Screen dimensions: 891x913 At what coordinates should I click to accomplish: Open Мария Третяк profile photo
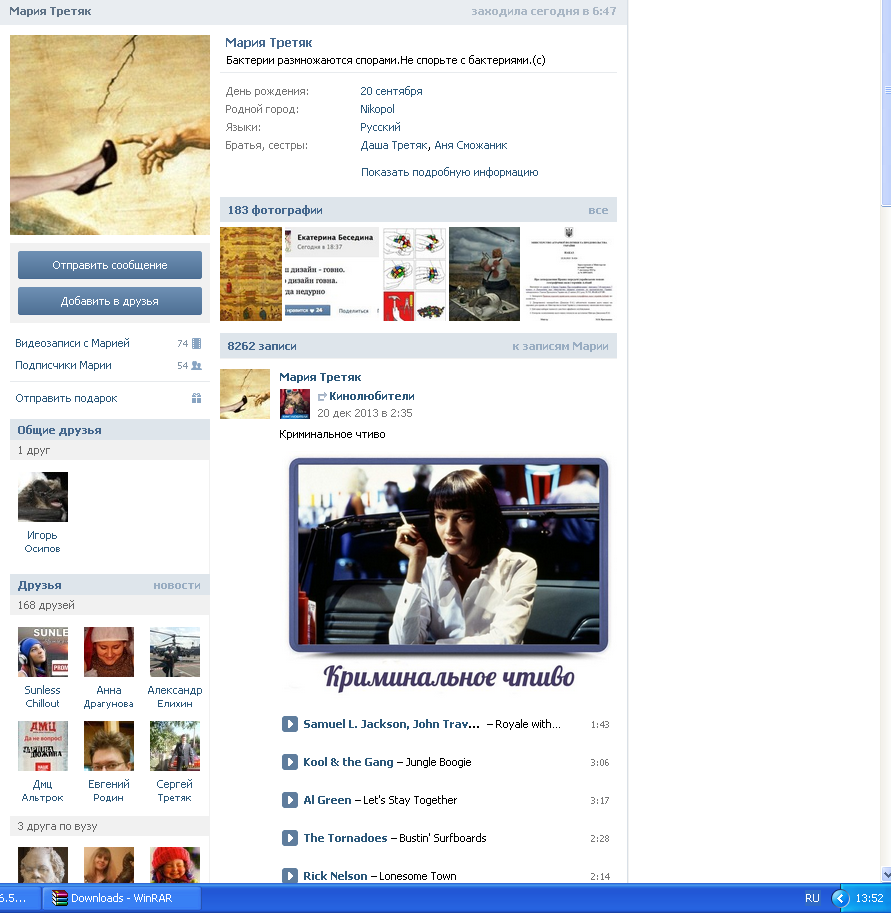(x=110, y=135)
